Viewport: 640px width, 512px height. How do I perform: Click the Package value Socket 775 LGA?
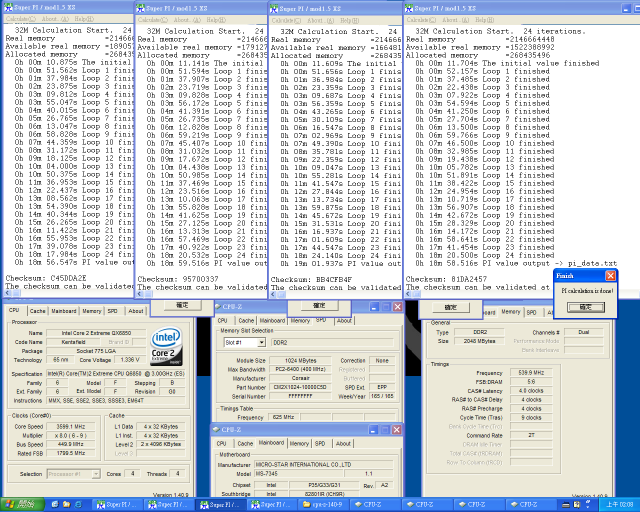[96, 351]
